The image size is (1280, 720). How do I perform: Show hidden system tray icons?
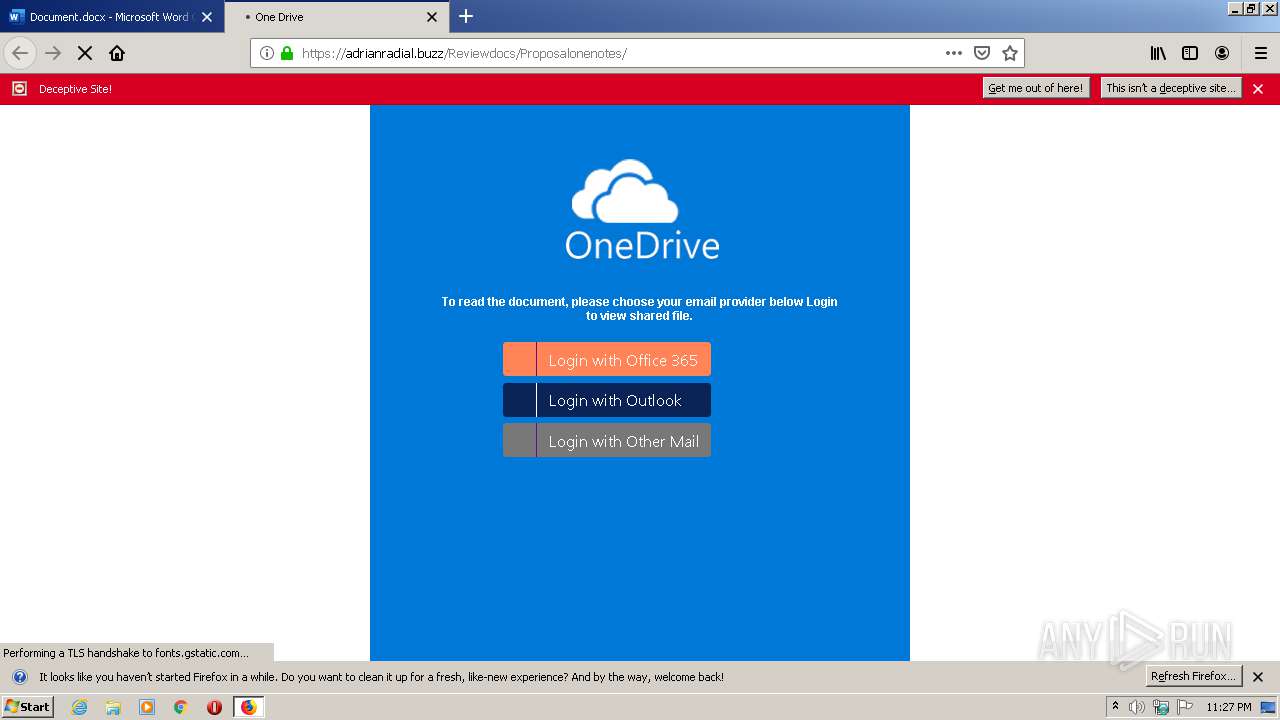click(x=1115, y=707)
